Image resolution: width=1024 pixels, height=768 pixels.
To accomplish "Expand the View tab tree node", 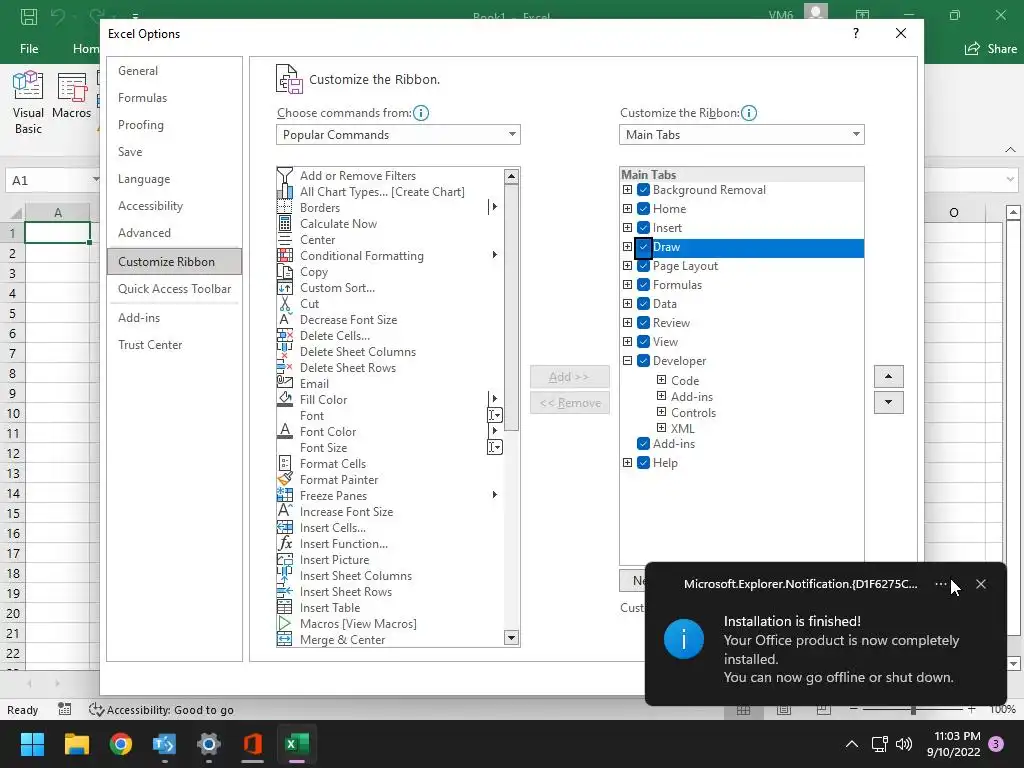I will coord(628,342).
